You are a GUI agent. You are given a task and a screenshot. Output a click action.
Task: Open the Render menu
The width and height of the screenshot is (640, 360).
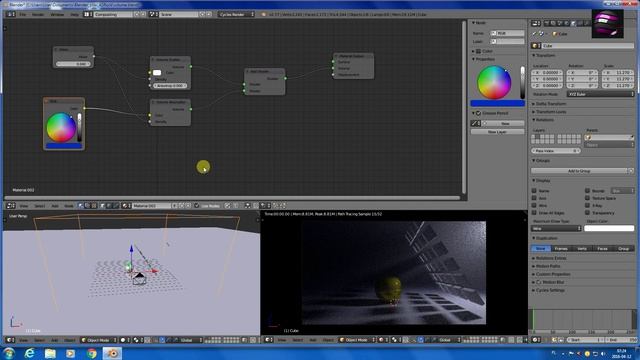[38, 14]
